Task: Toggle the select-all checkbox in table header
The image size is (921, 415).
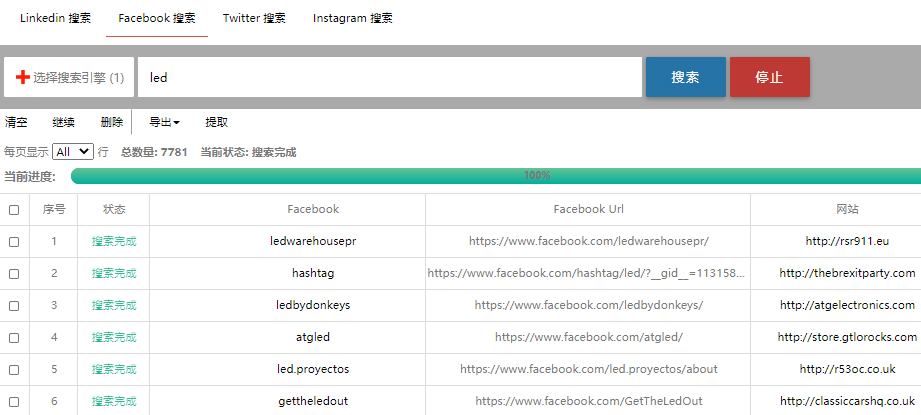Action: (x=14, y=210)
